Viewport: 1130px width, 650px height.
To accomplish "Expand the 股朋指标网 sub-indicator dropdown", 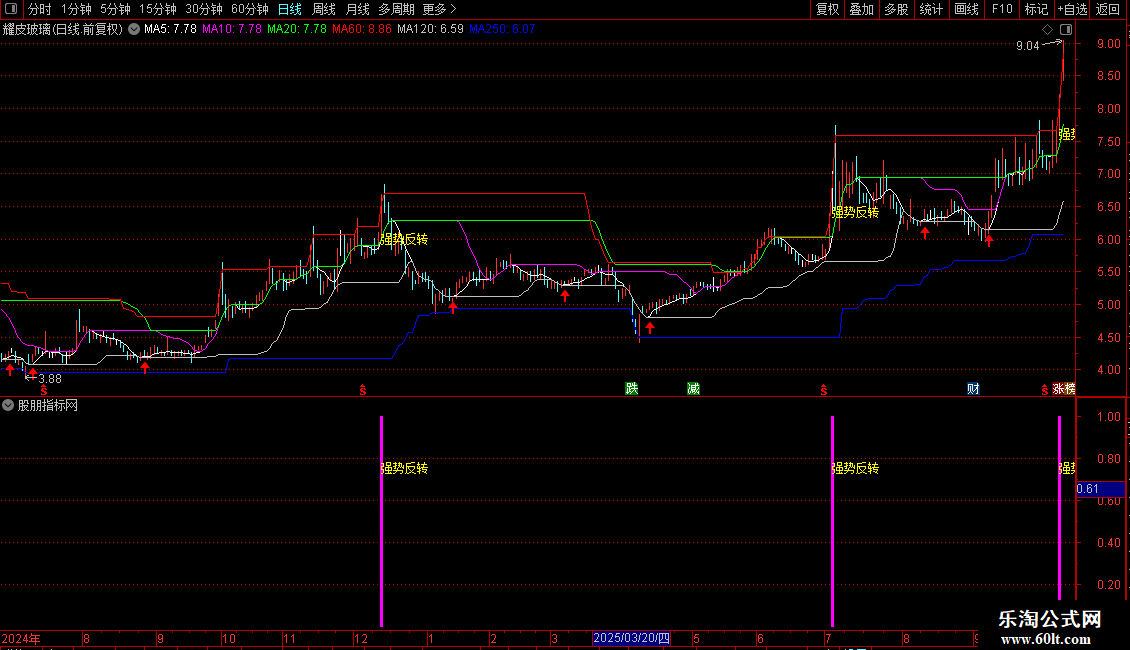I will tap(9, 406).
